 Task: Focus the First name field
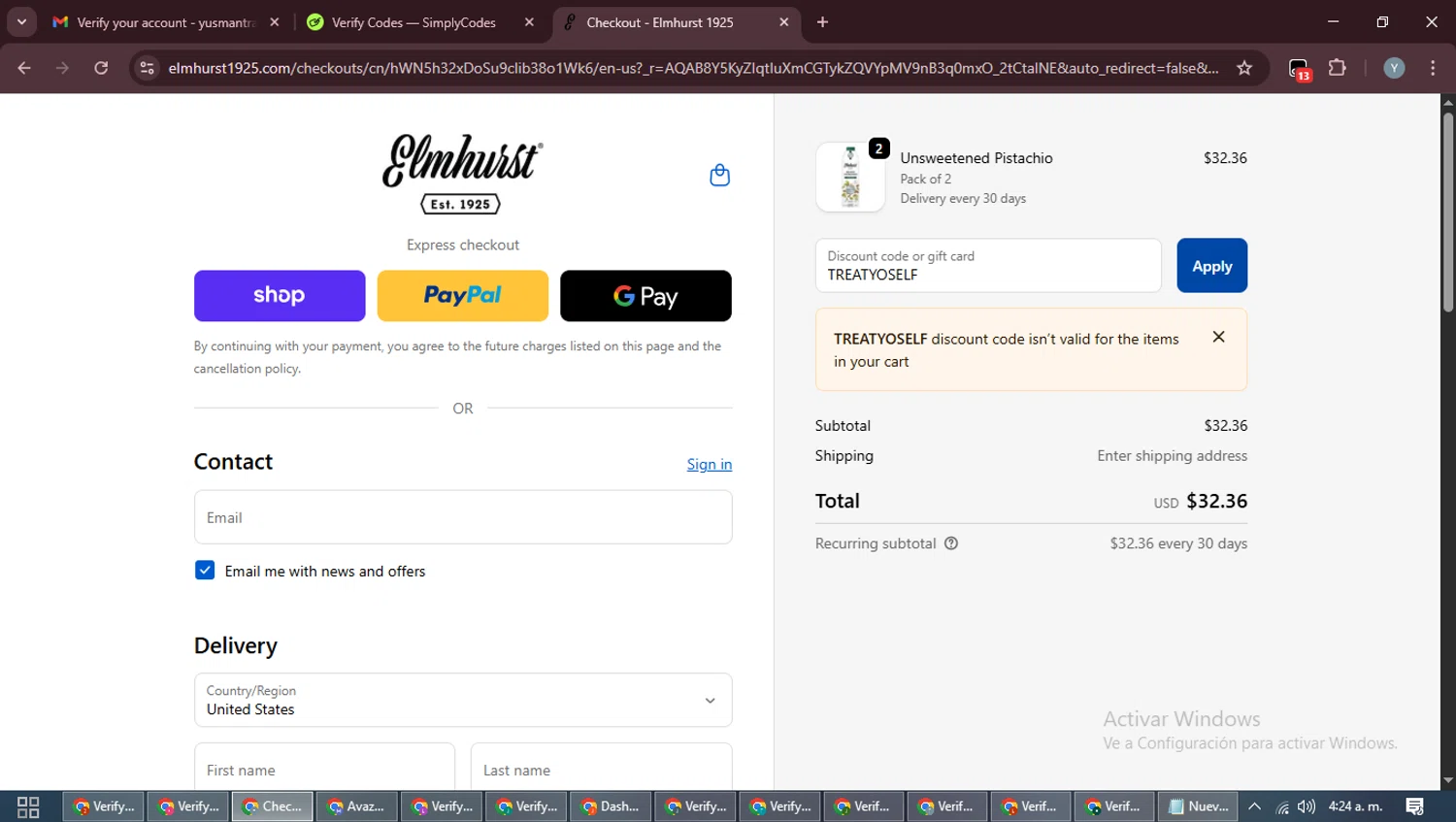click(x=324, y=768)
